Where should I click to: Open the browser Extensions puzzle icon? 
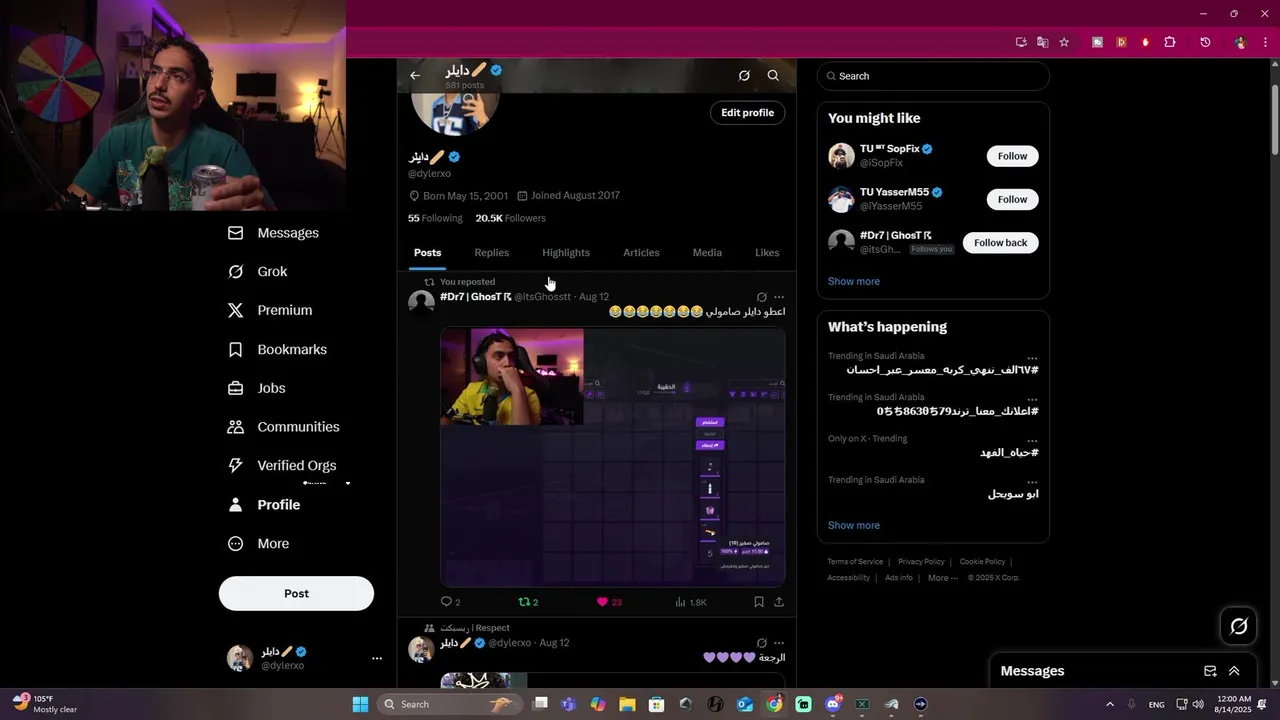[1170, 42]
